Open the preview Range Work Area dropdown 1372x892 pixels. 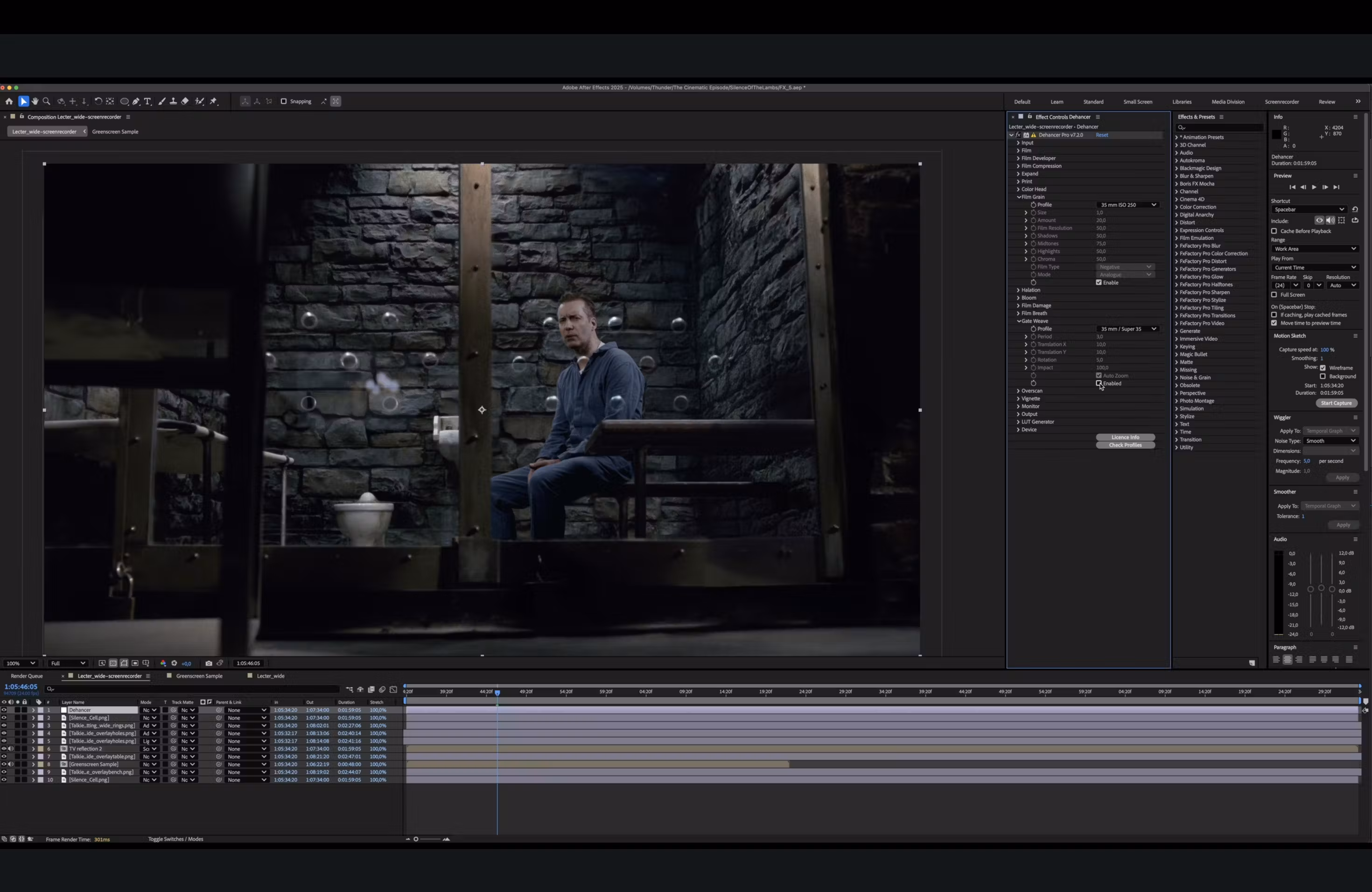tap(1315, 249)
